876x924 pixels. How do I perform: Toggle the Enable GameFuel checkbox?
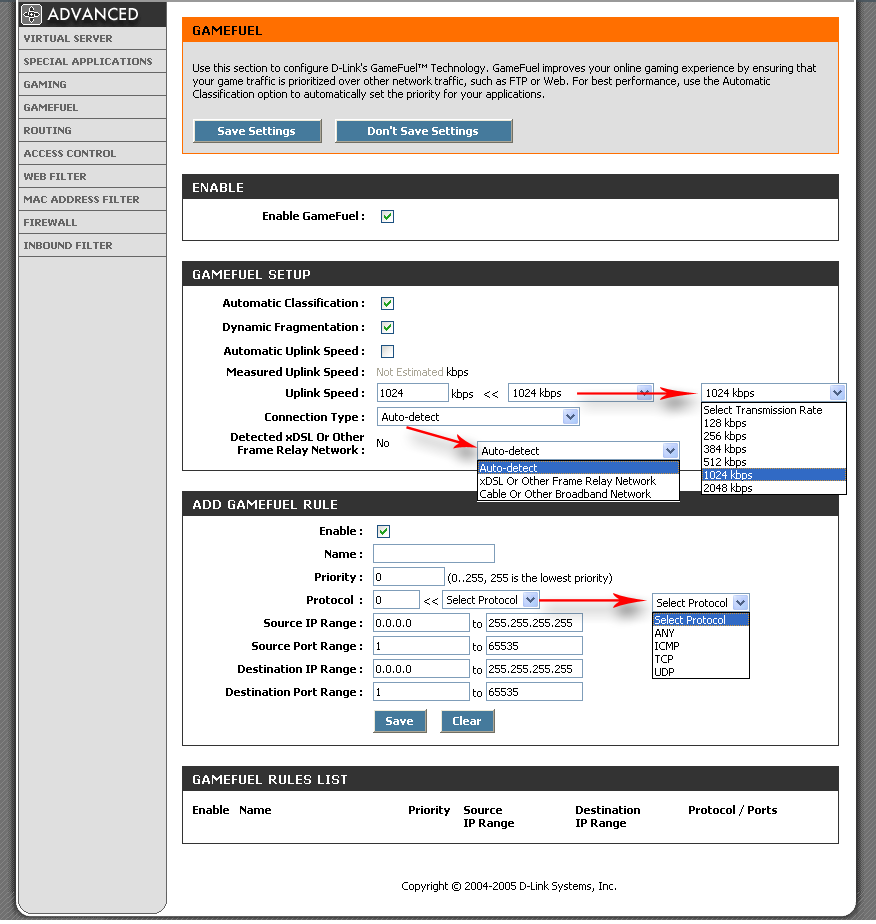(x=387, y=216)
